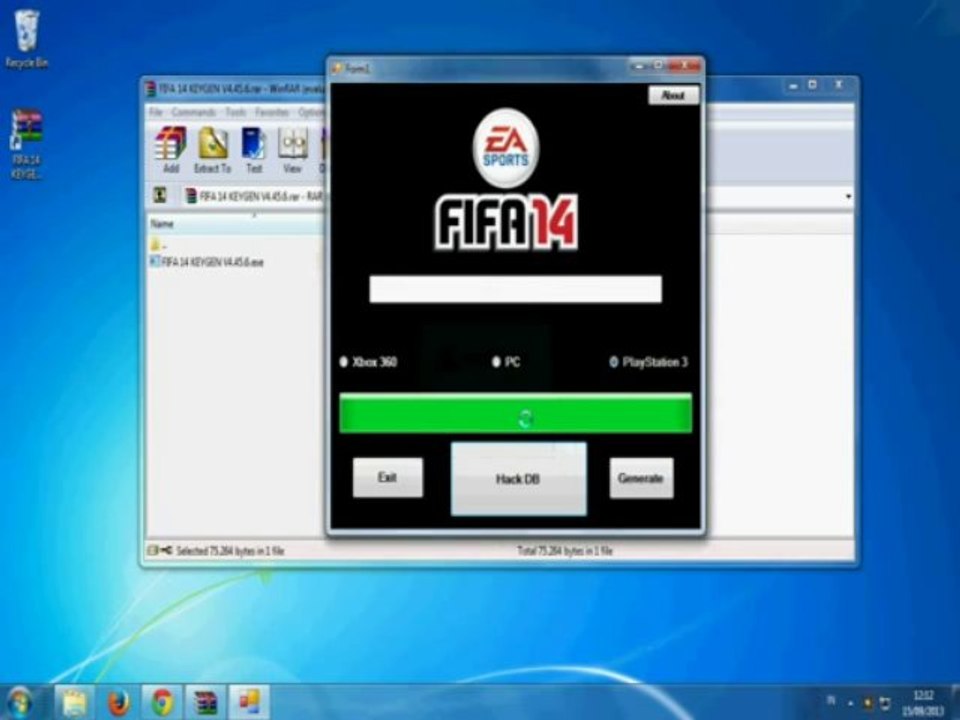The height and width of the screenshot is (720, 960).
Task: Click the Test icon in WinRAR toolbar
Action: click(x=253, y=149)
